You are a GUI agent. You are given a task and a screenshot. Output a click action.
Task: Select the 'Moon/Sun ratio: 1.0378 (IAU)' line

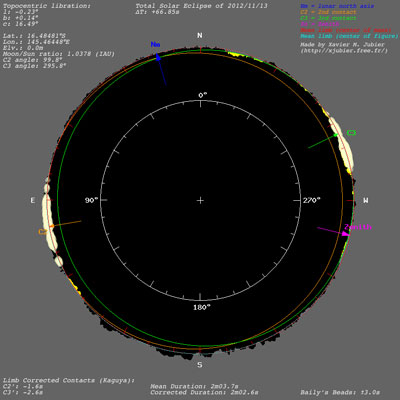(59, 54)
